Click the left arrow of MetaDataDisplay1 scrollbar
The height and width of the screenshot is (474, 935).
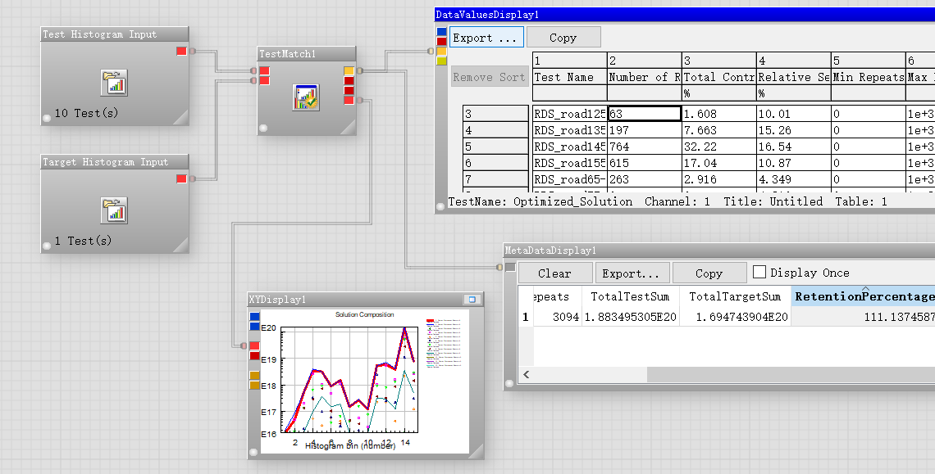coord(526,374)
